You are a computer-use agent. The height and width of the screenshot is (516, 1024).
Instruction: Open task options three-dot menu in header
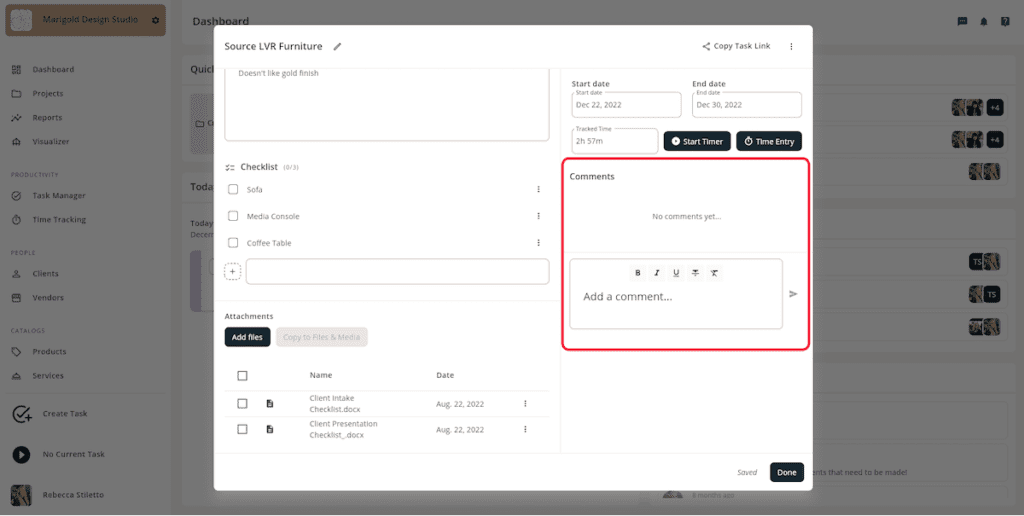(792, 46)
